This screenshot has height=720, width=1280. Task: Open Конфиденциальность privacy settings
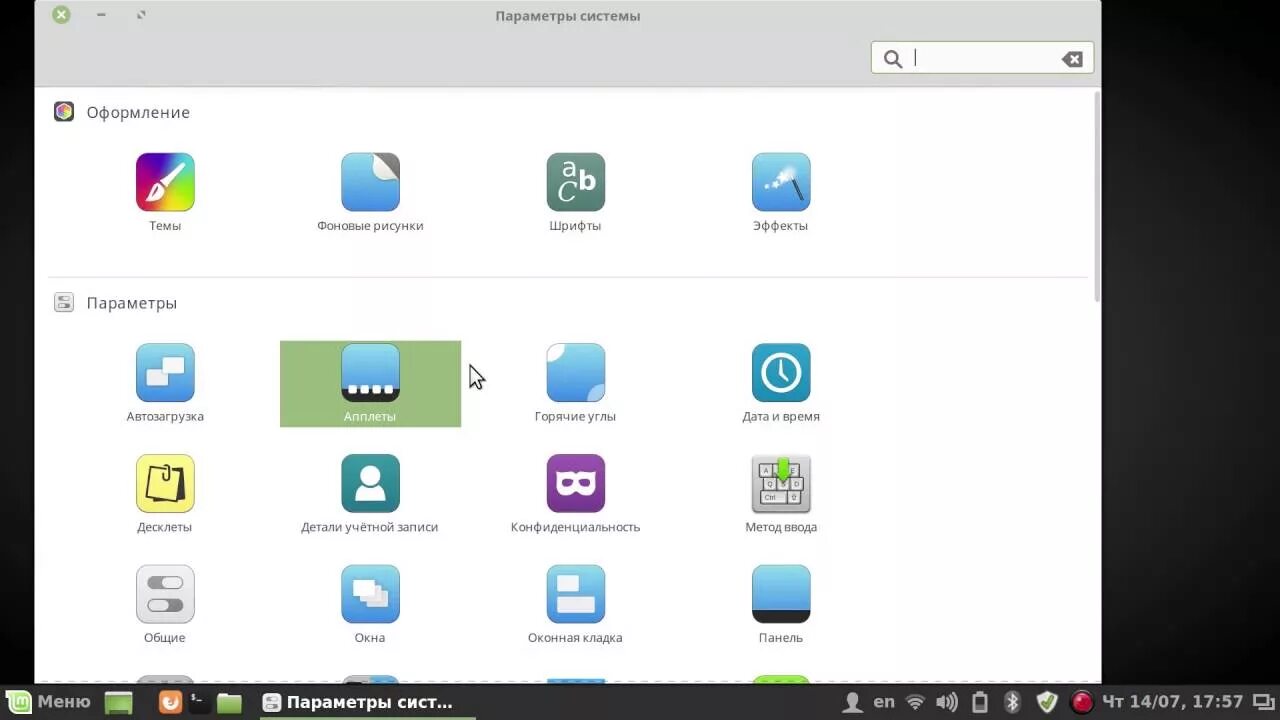tap(575, 484)
